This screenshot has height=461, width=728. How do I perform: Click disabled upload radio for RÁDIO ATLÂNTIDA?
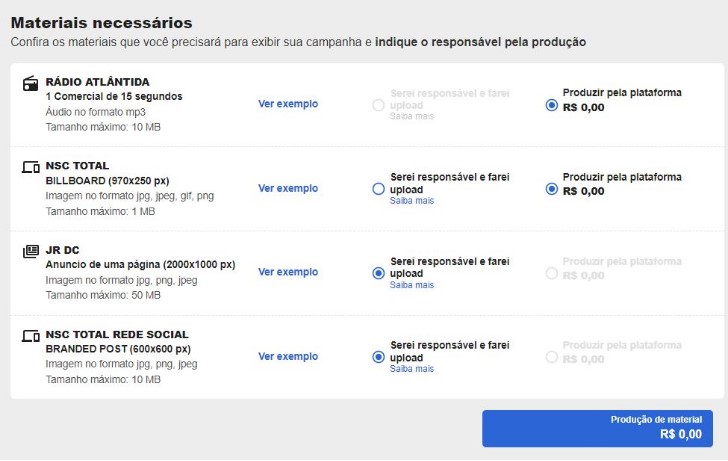tap(378, 105)
